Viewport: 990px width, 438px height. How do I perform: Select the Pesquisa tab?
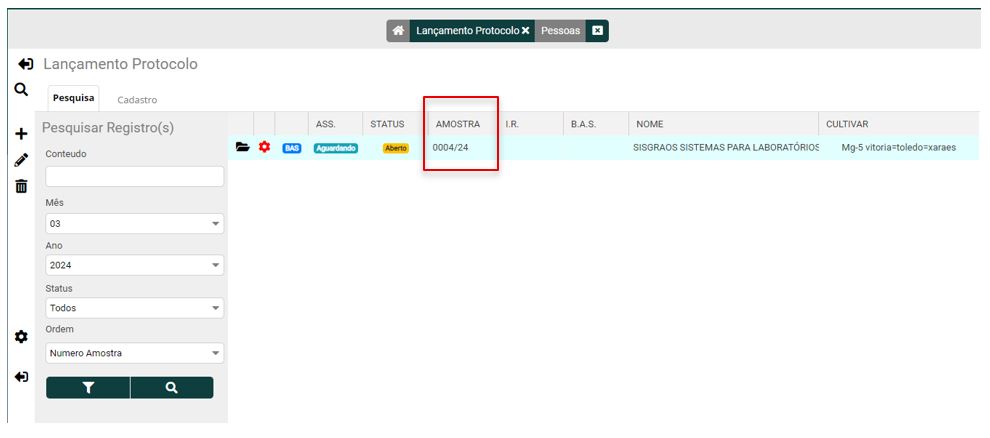point(73,98)
